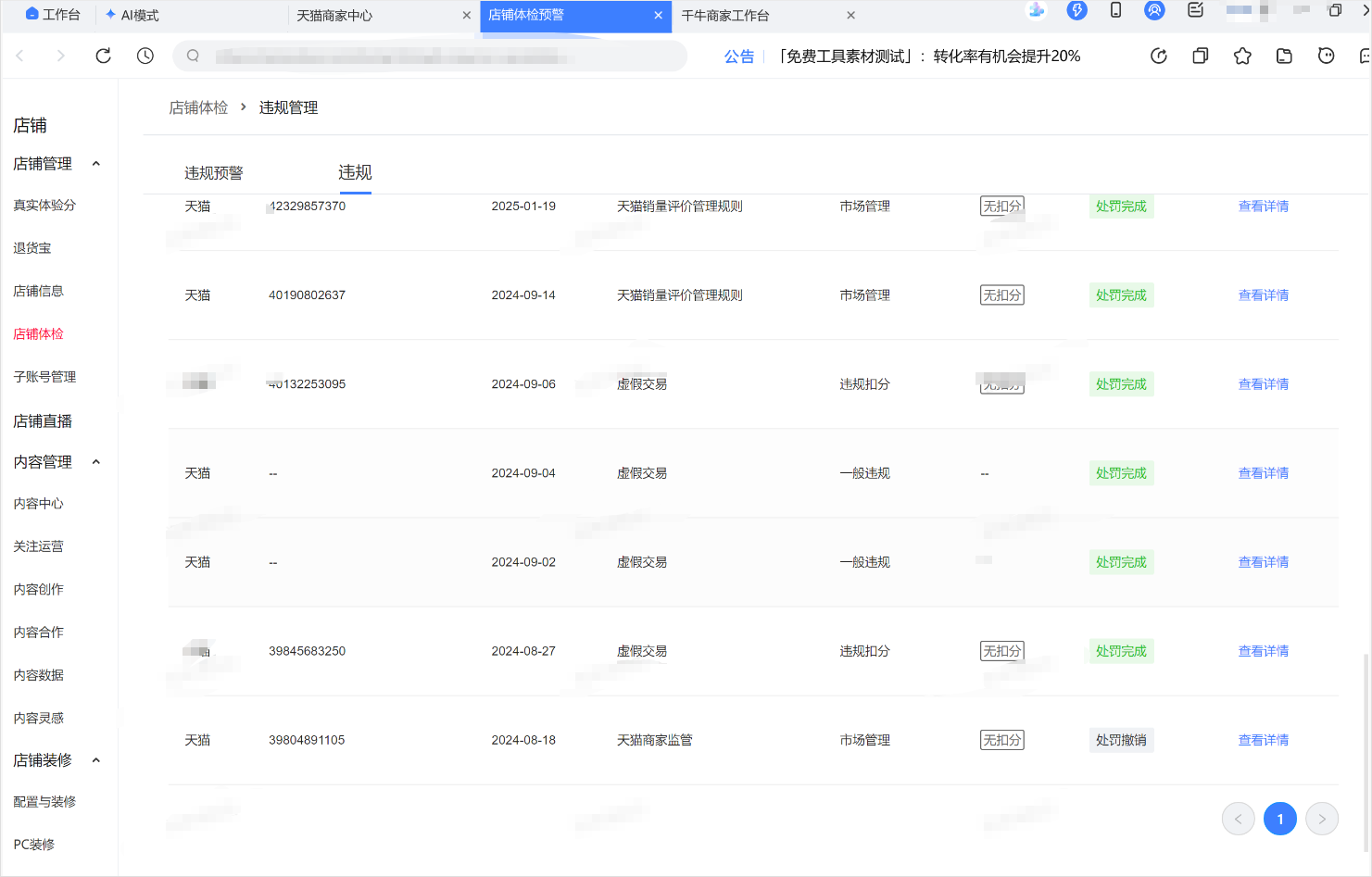Click the blue customer service headset icon

coord(1154,11)
